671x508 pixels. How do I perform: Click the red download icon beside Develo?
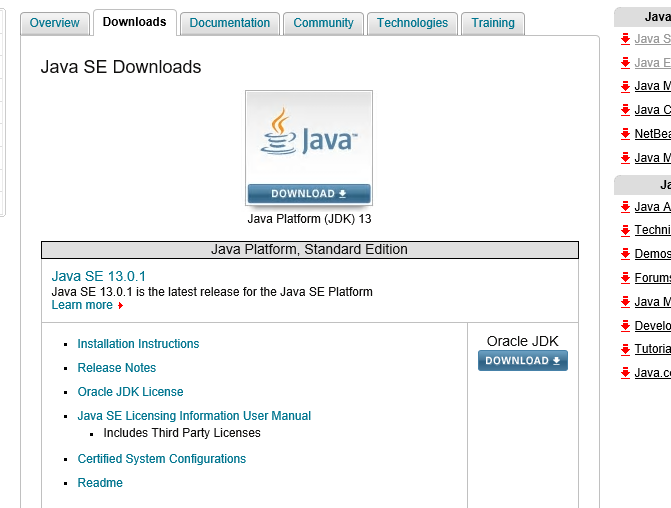pos(625,326)
